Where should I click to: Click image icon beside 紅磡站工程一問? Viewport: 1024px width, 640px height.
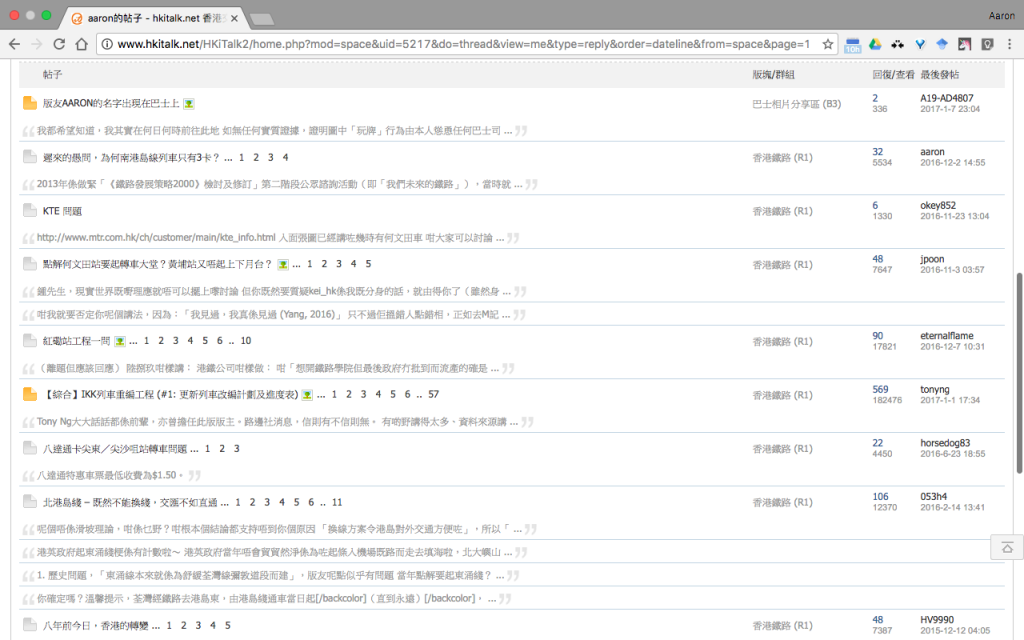[x=120, y=341]
